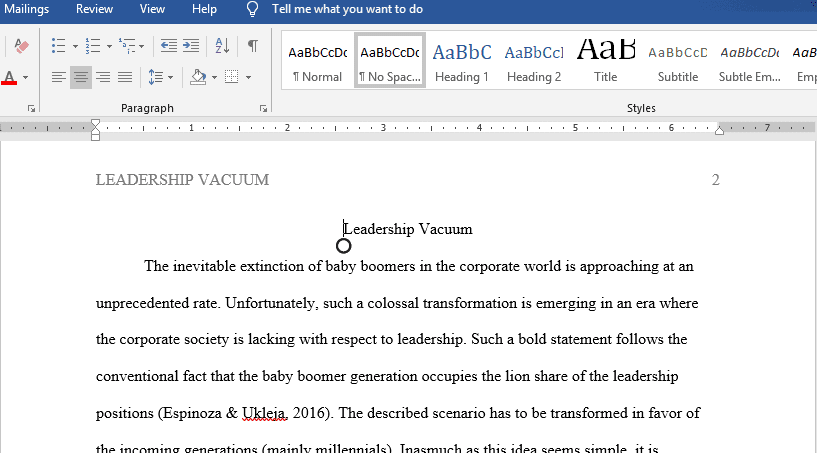Align text to the right
The image size is (817, 453).
pyautogui.click(x=103, y=78)
